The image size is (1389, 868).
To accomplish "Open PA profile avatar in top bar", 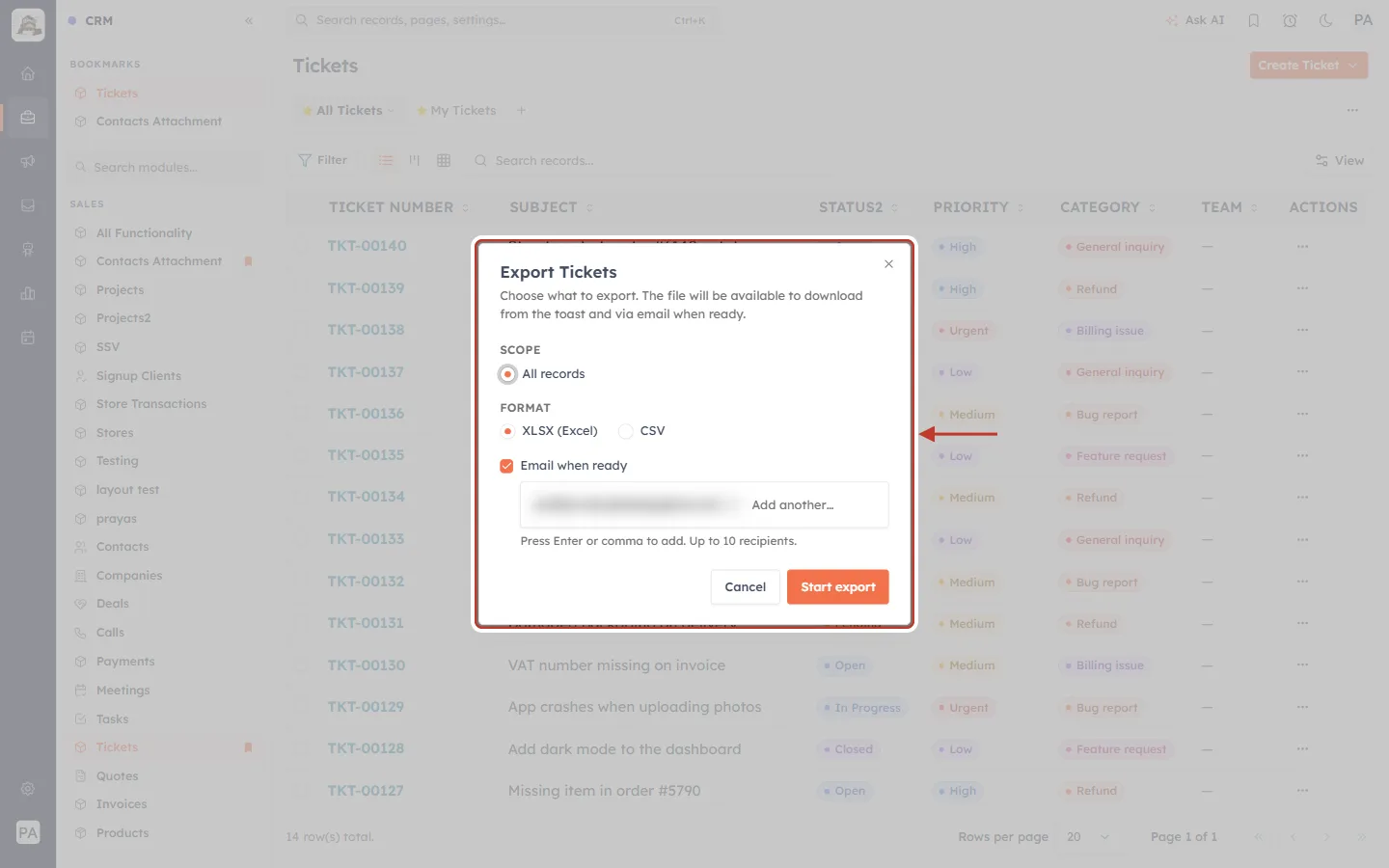I will coord(1363,20).
